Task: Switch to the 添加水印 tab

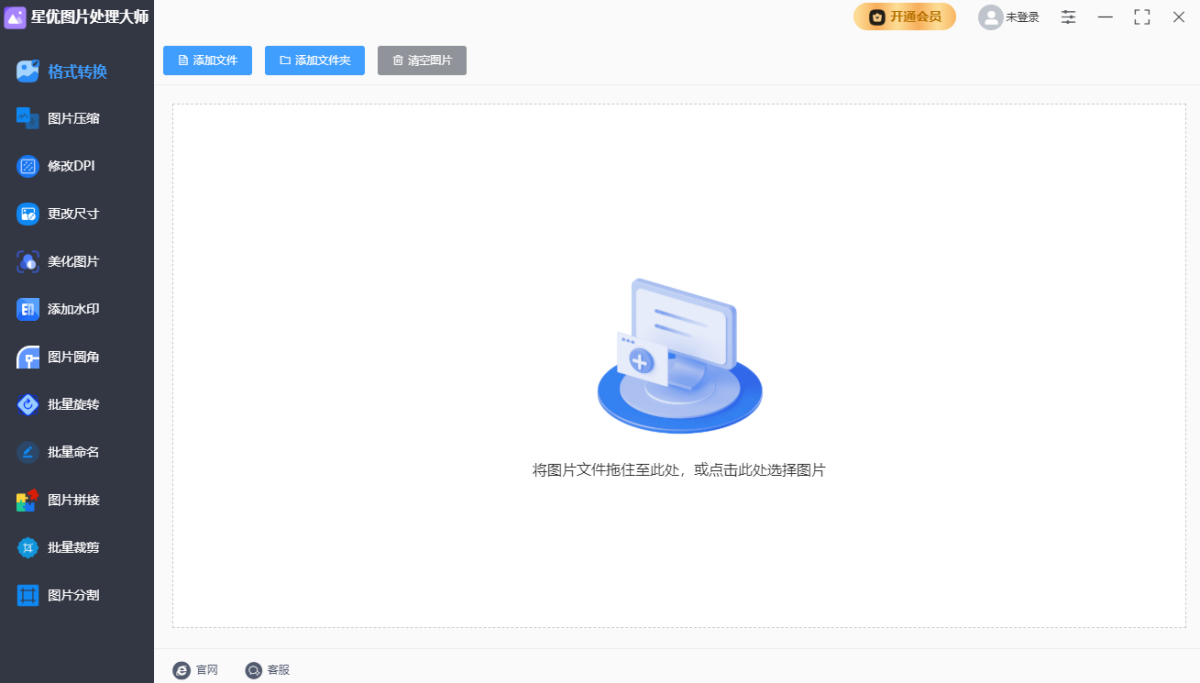Action: (x=77, y=309)
